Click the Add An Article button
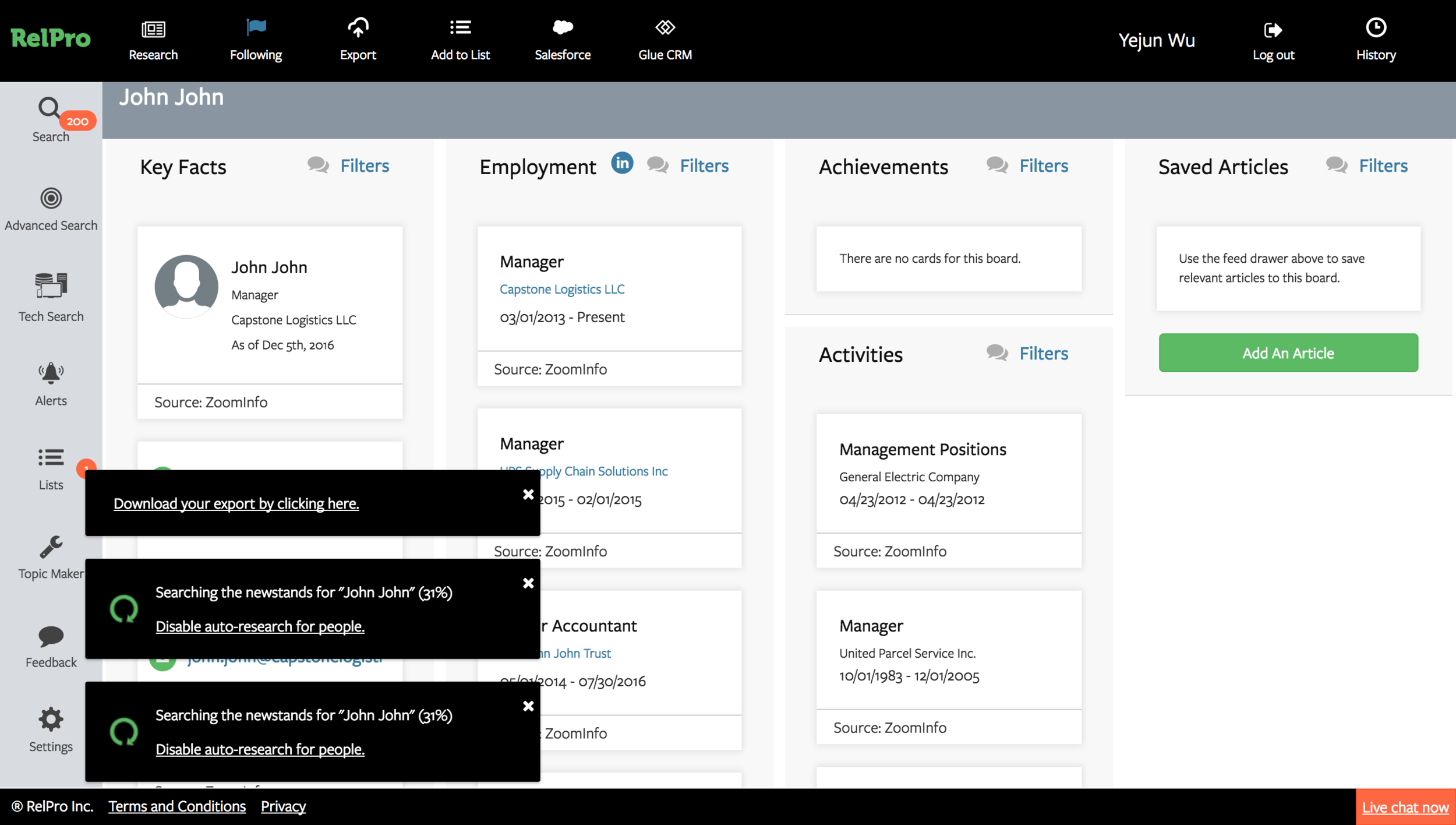Viewport: 1456px width, 825px height. pos(1288,352)
